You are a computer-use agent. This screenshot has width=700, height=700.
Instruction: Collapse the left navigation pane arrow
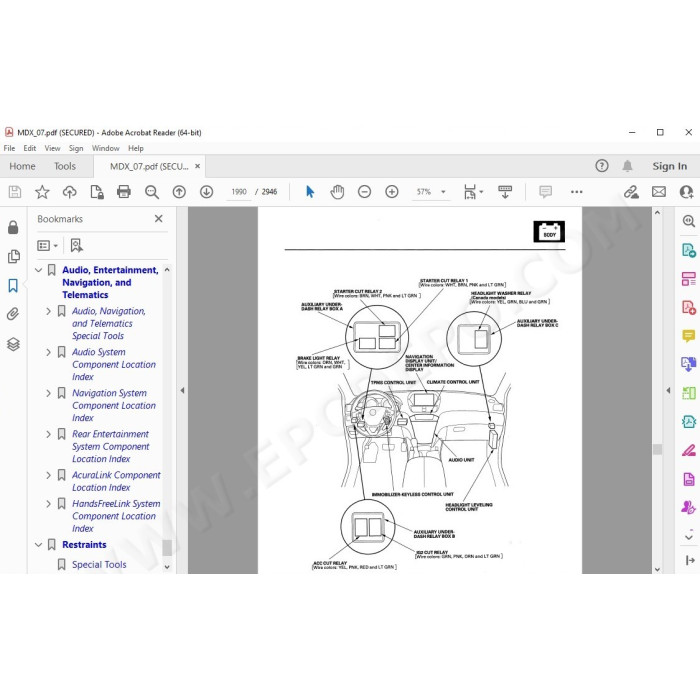pos(182,391)
